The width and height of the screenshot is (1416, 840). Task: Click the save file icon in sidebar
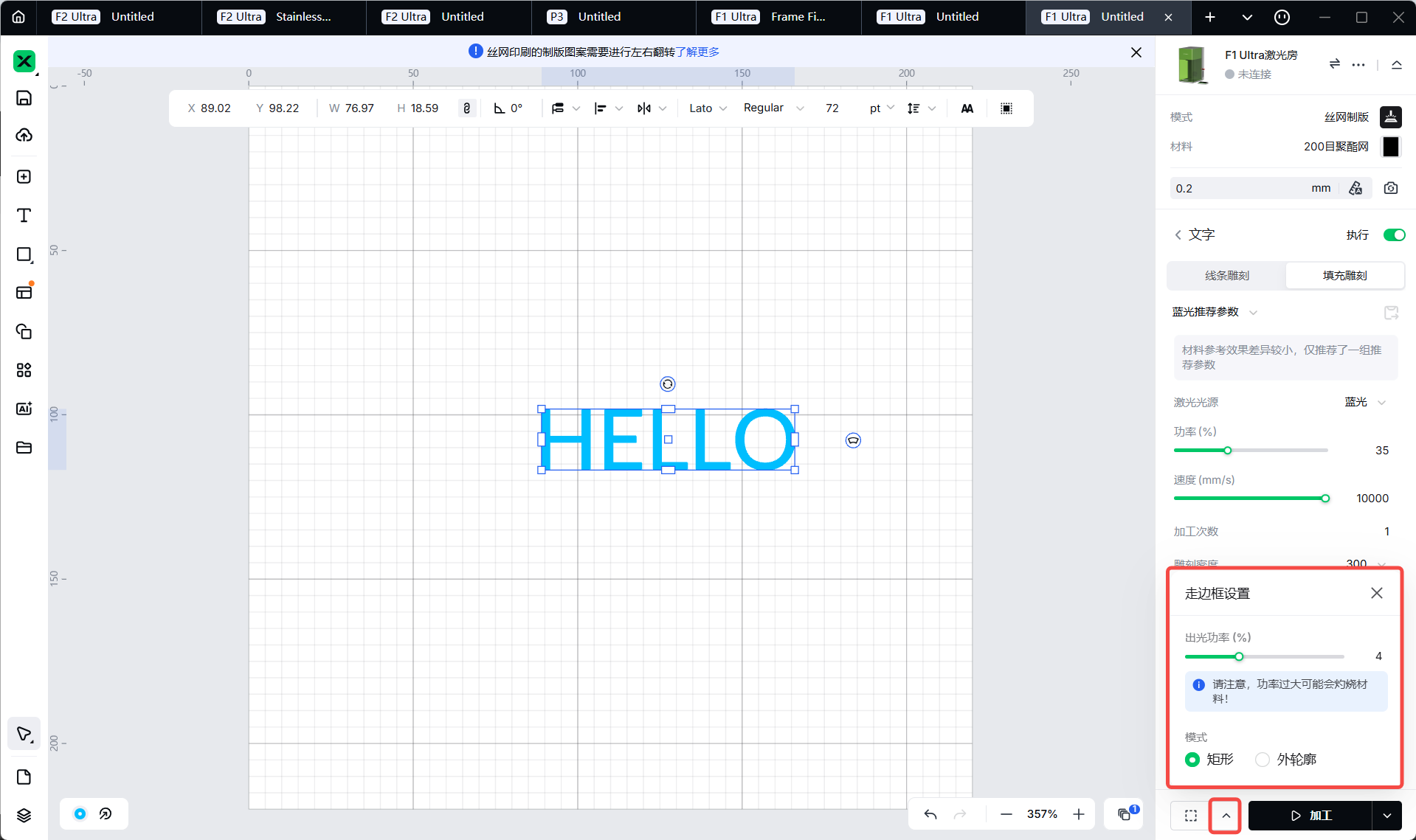click(24, 98)
